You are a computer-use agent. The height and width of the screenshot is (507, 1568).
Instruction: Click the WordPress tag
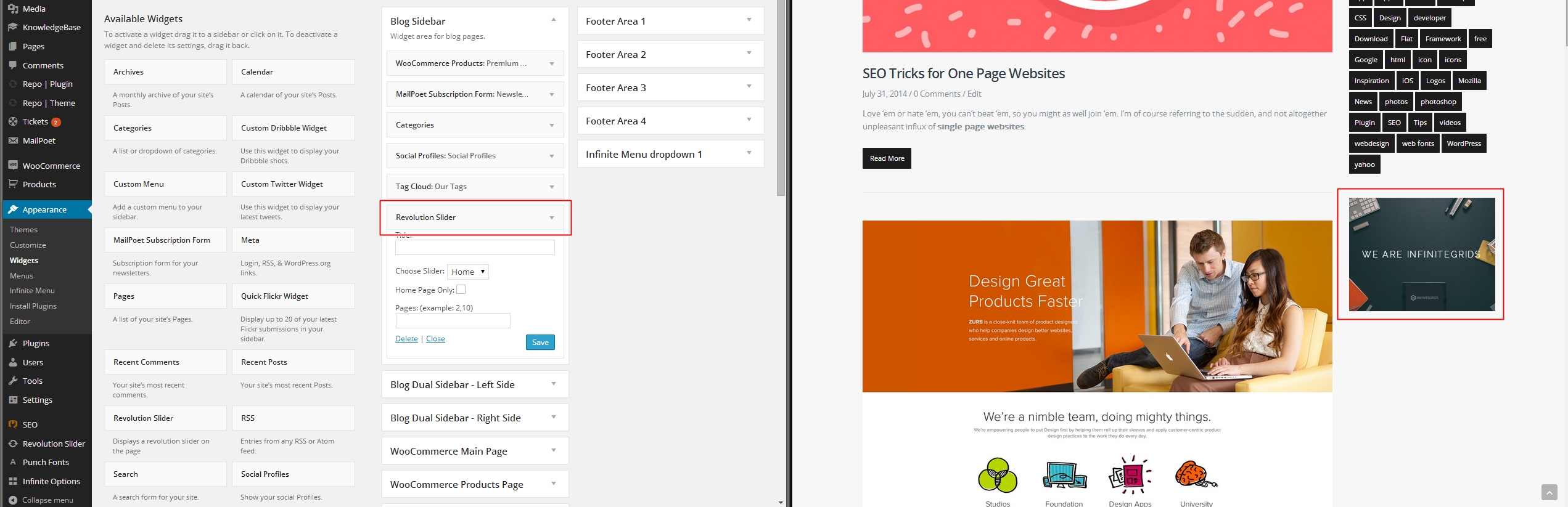coord(1464,144)
